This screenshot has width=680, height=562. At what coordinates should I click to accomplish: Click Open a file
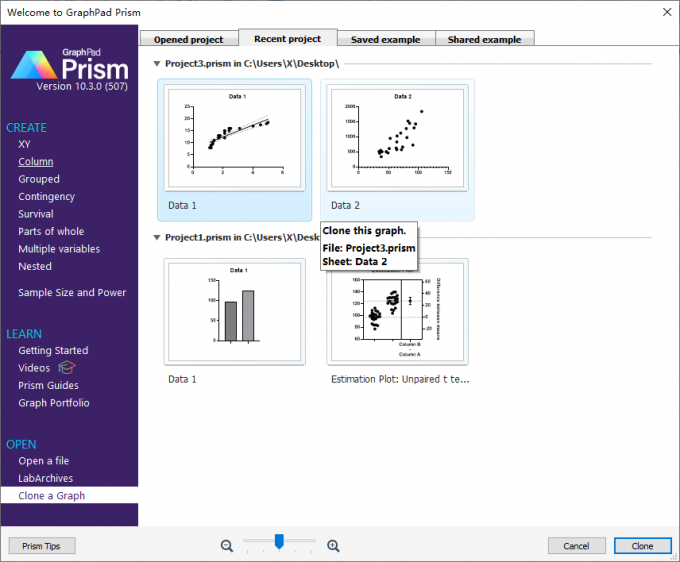coord(43,461)
